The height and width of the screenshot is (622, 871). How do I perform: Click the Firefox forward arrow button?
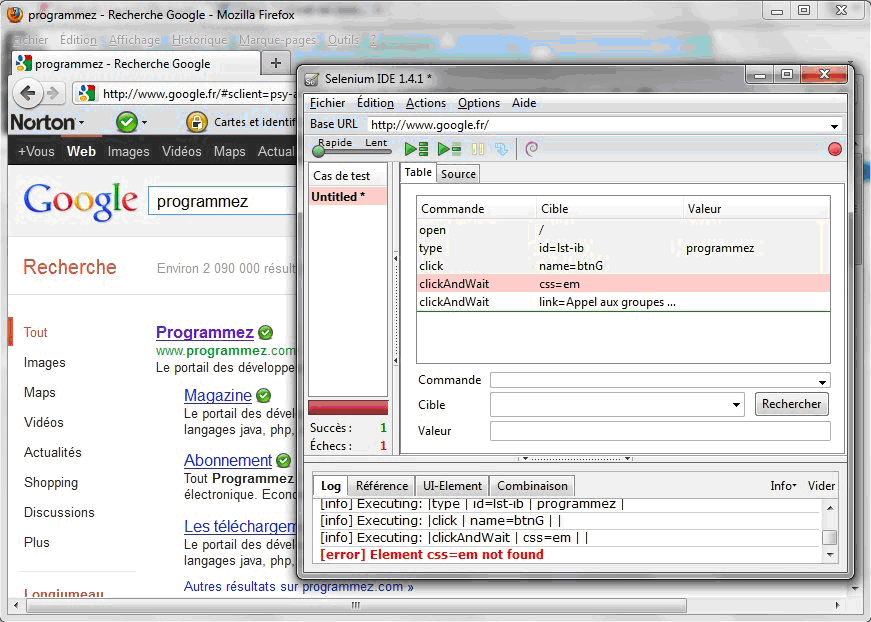(53, 93)
